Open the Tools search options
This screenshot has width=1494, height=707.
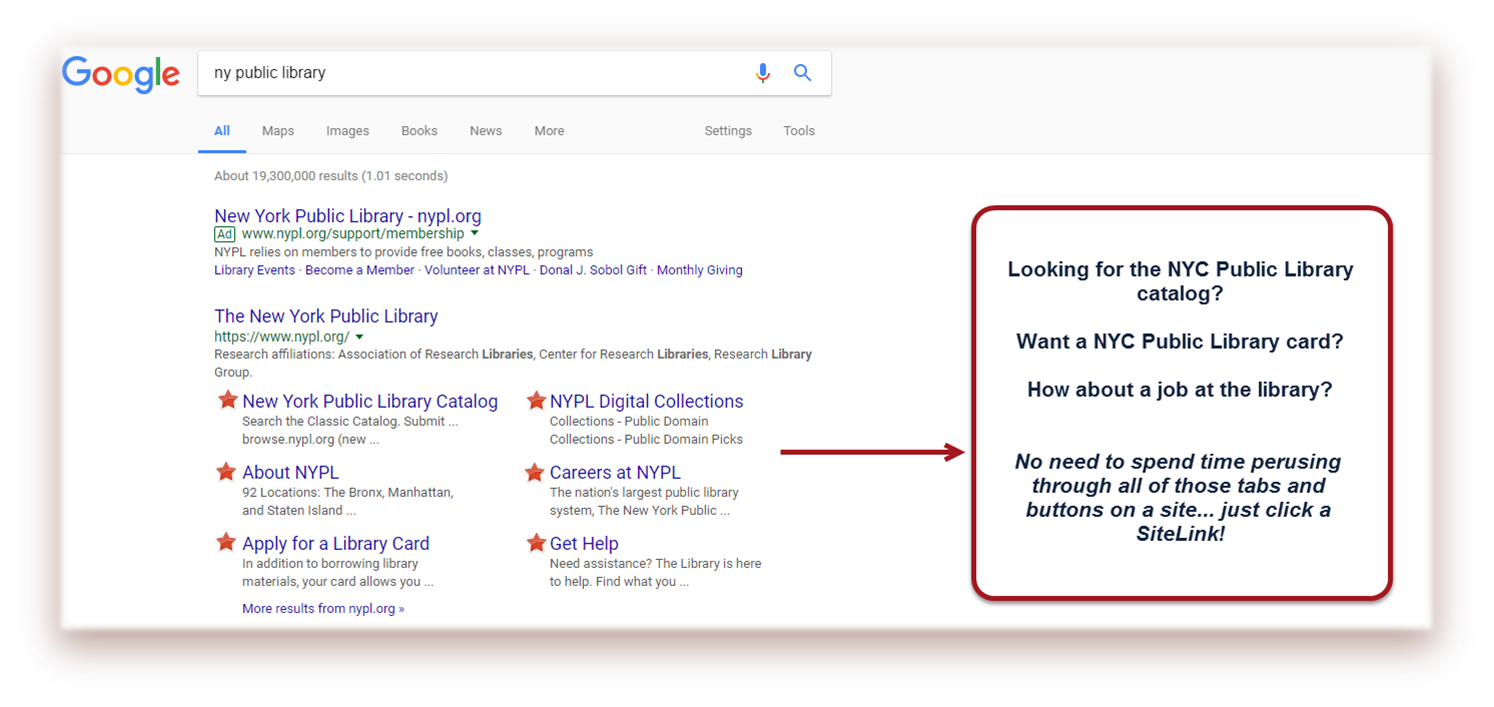click(799, 131)
